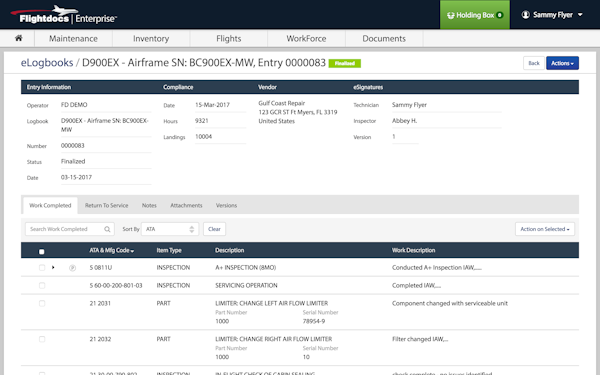The height and width of the screenshot is (375, 600).
Task: Switch to the Notes tab
Action: coord(149,205)
